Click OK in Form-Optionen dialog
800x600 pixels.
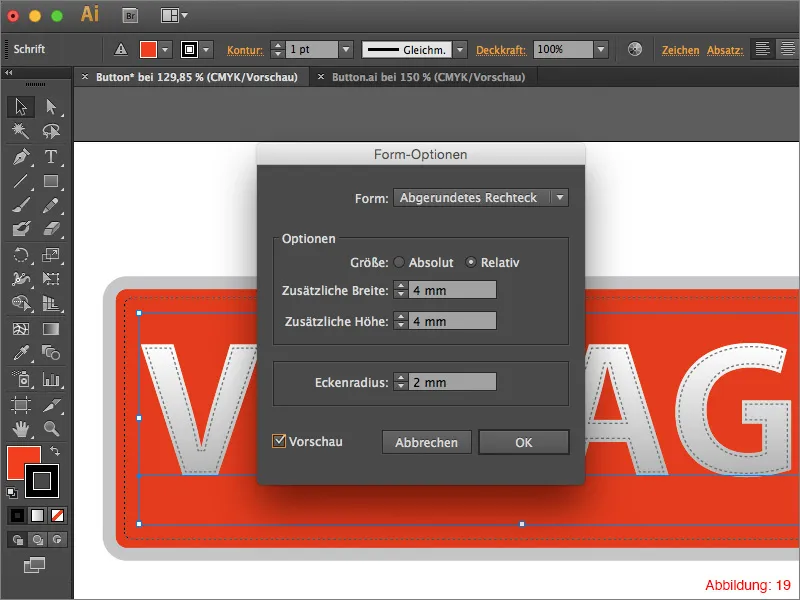tap(523, 442)
